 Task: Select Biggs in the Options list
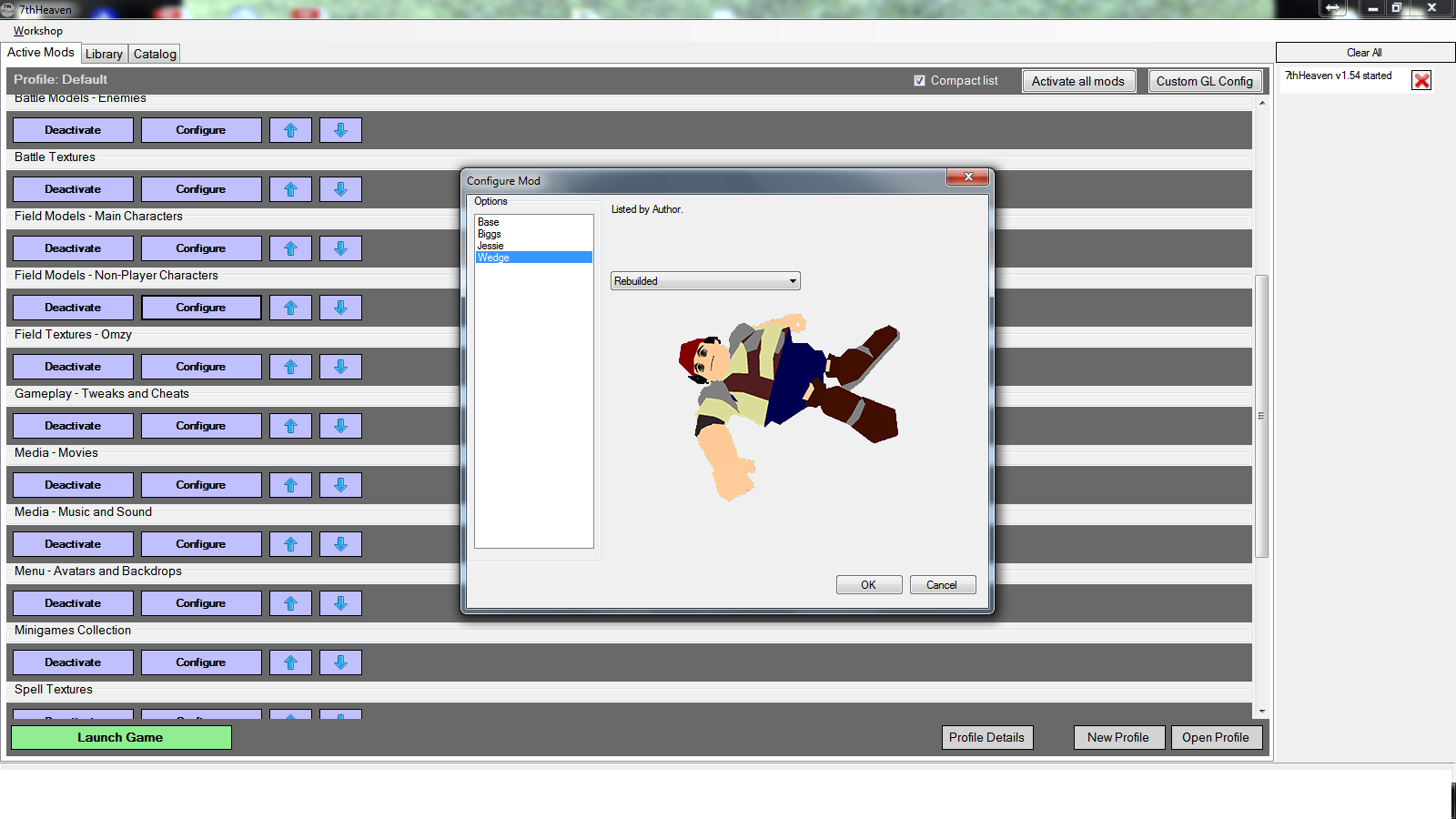click(x=533, y=234)
